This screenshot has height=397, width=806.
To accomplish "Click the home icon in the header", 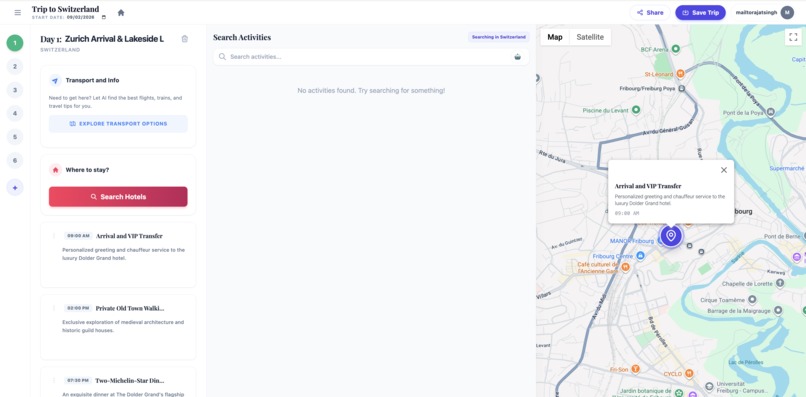I will coord(121,12).
